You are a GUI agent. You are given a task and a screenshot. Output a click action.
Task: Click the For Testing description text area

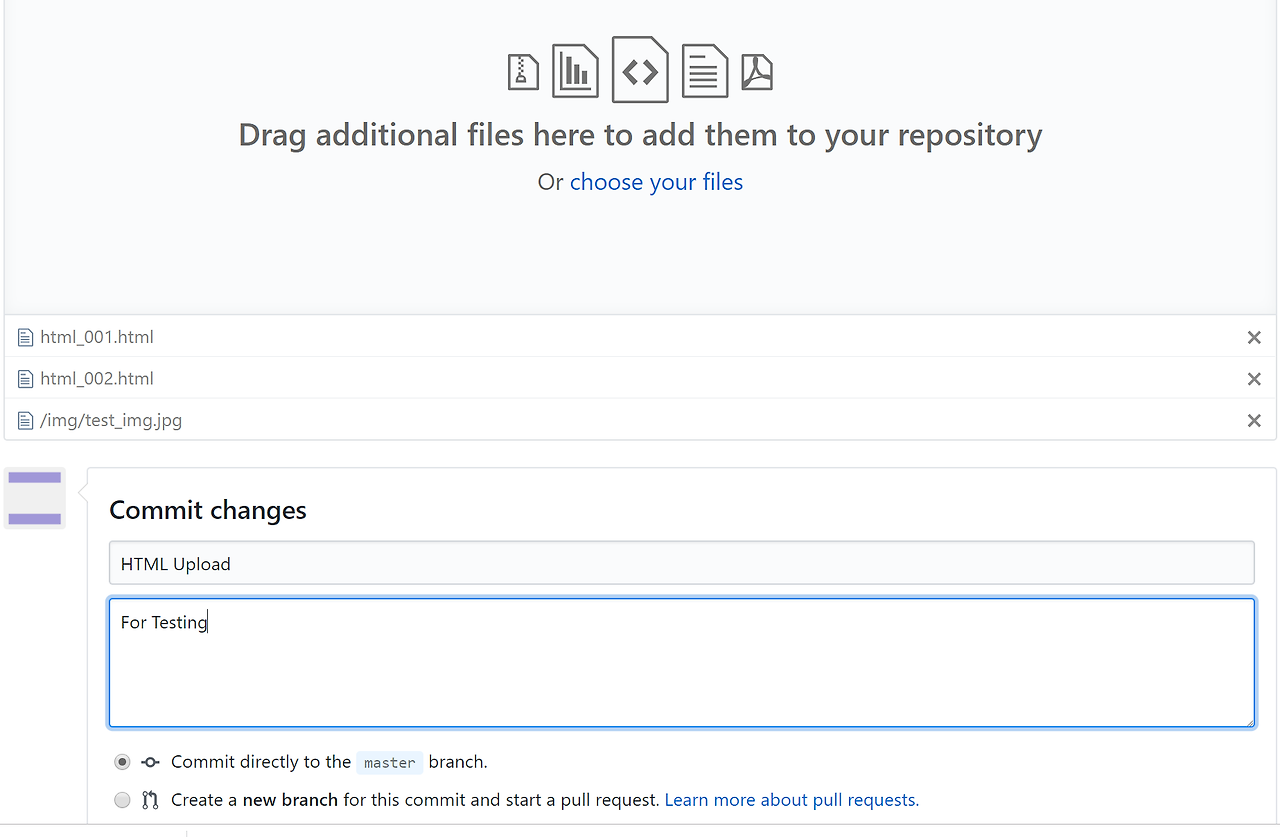pos(681,662)
